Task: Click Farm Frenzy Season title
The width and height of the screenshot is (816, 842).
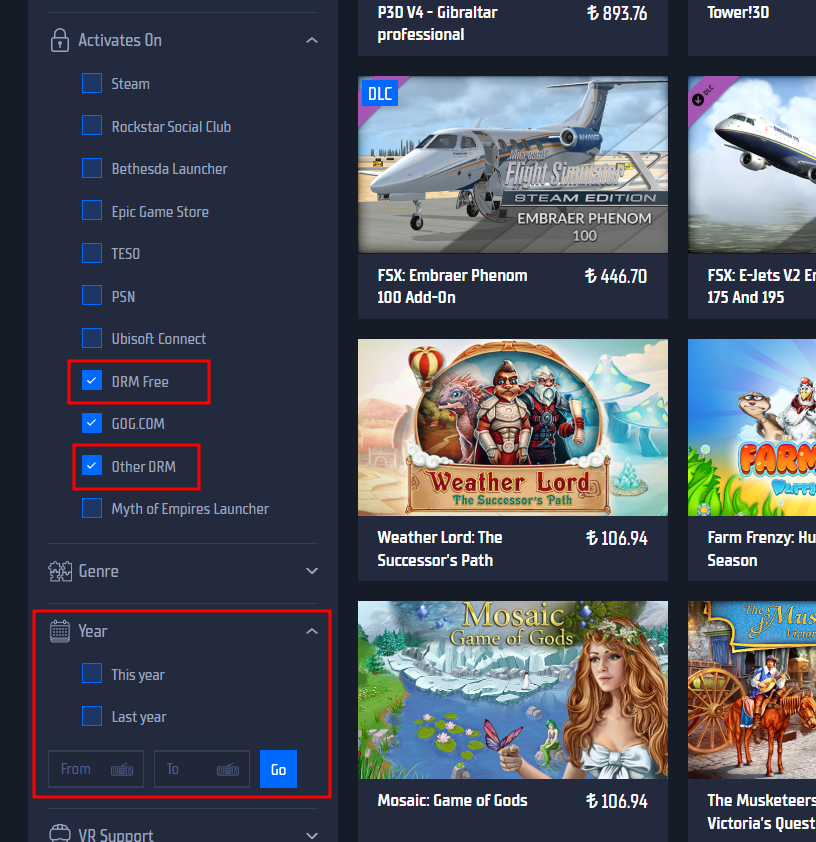Action: pos(761,549)
